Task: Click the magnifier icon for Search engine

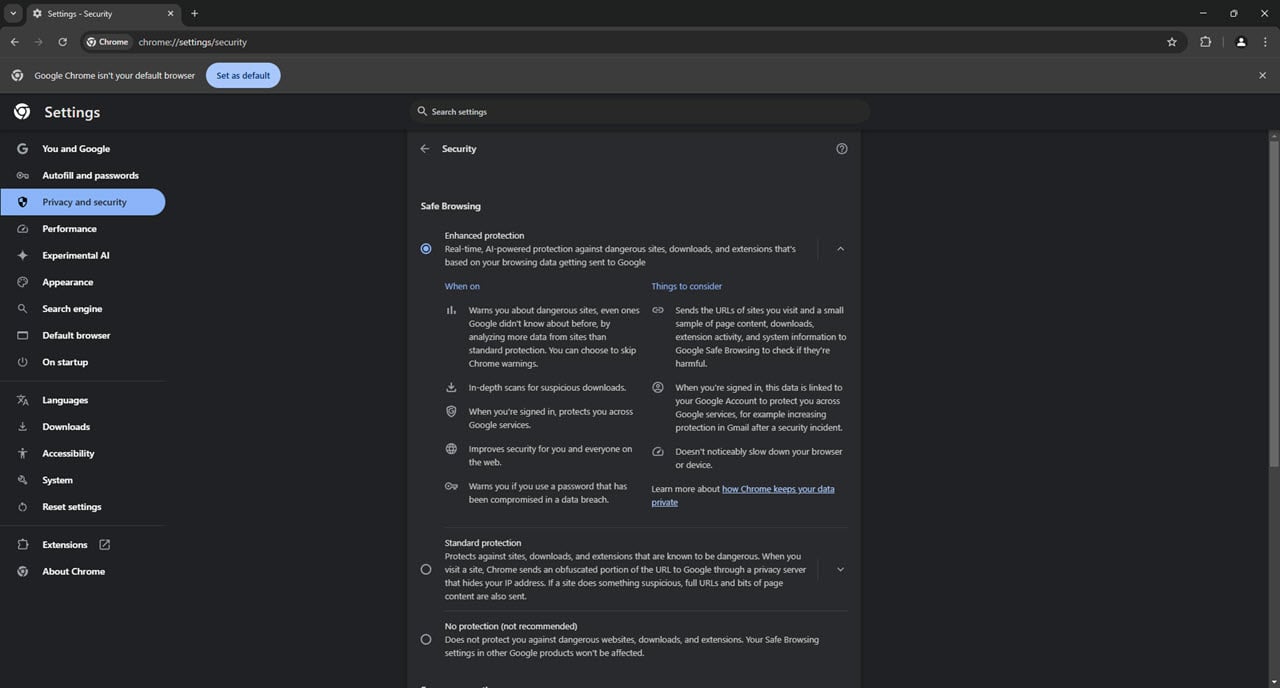Action: 22,309
